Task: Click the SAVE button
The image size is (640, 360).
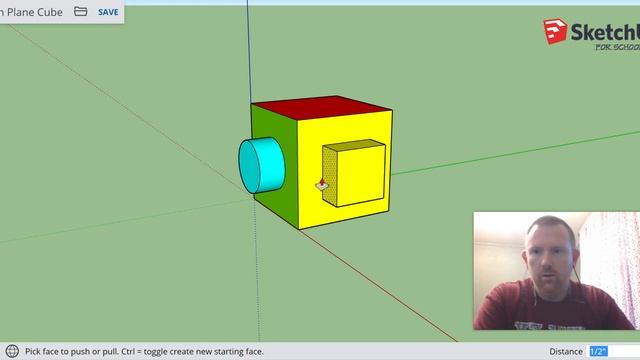Action: tap(108, 12)
